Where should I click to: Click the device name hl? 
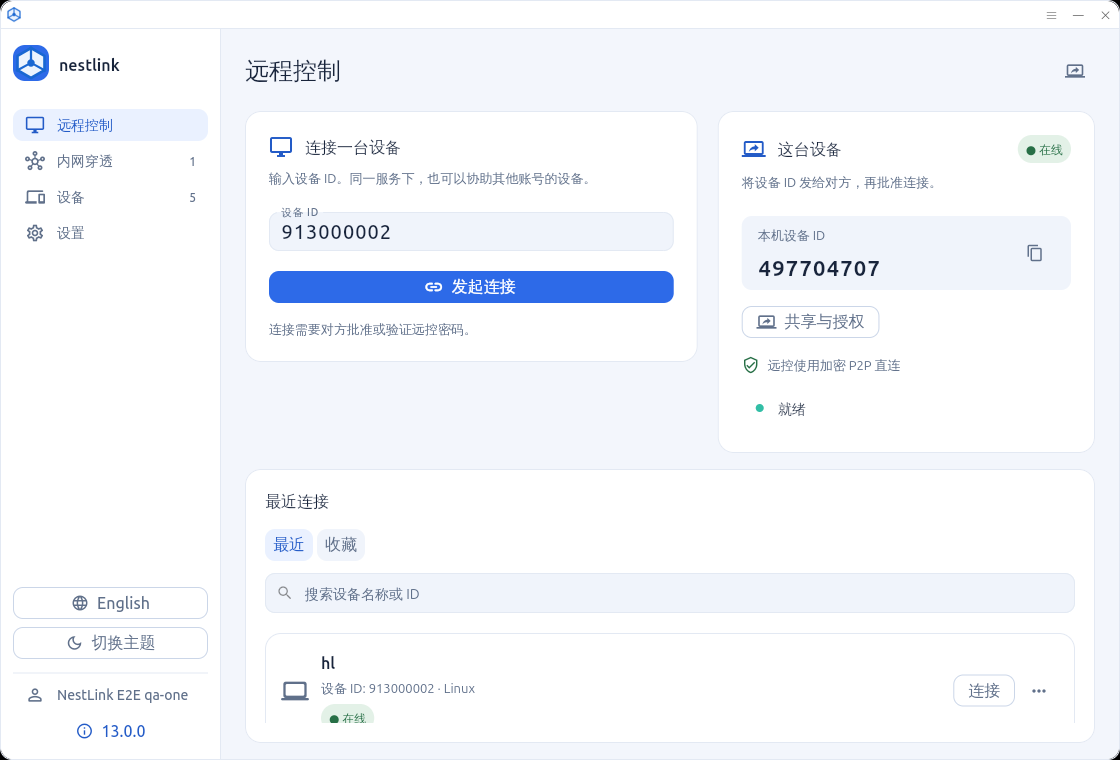point(328,663)
